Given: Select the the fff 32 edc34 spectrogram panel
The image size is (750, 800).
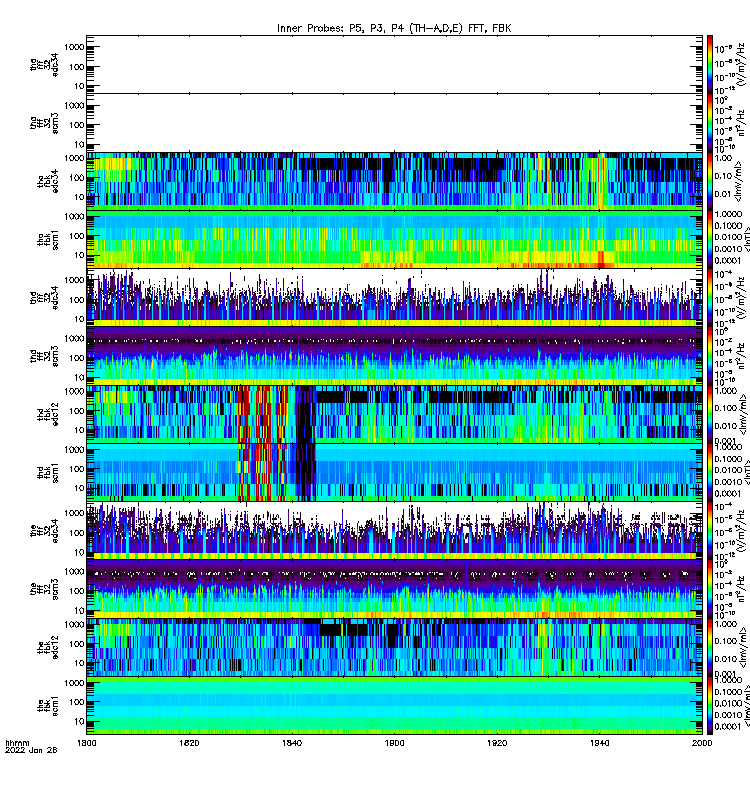Looking at the screenshot, I should [x=394, y=531].
